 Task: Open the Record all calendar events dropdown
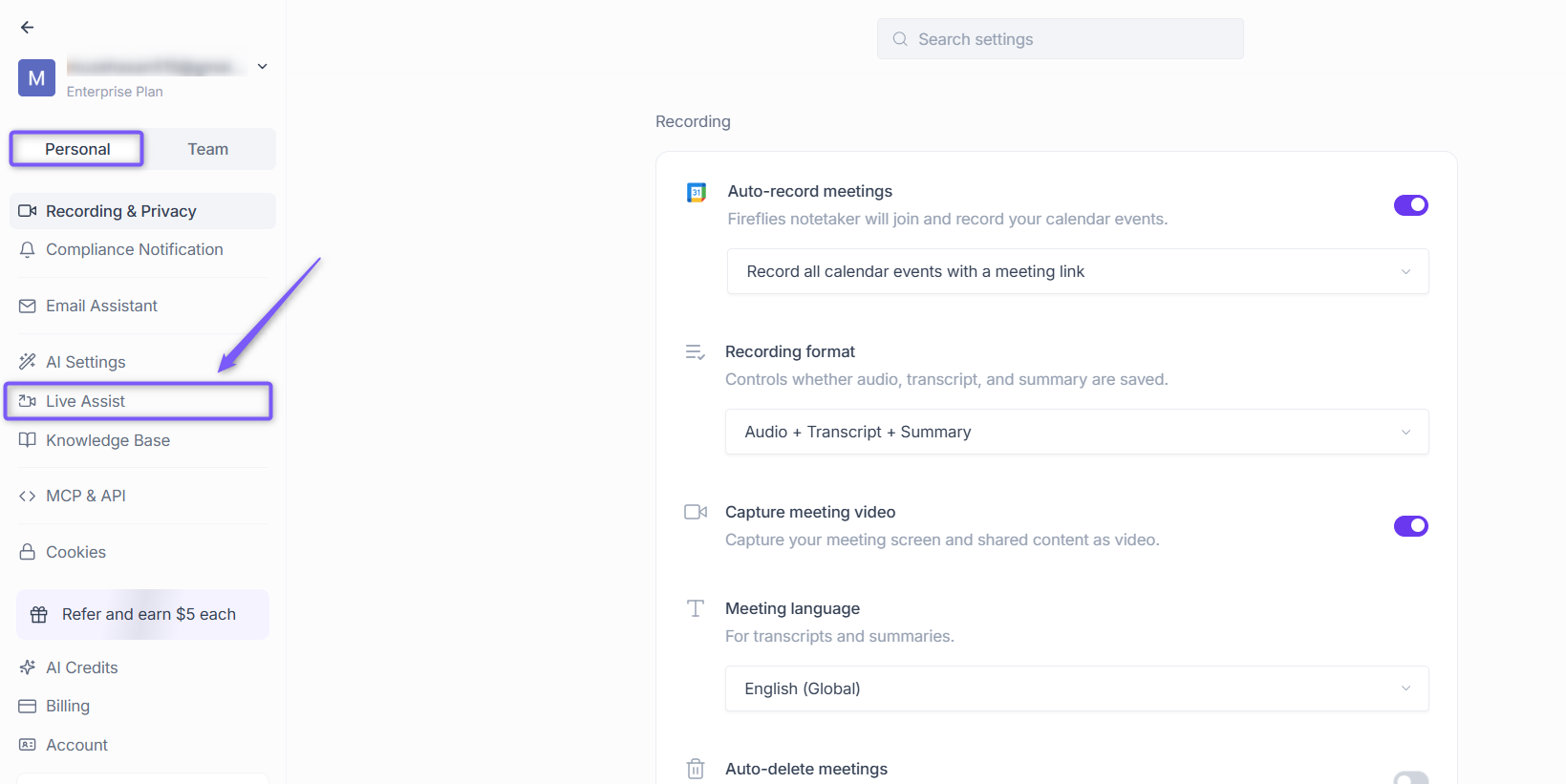click(x=1078, y=271)
